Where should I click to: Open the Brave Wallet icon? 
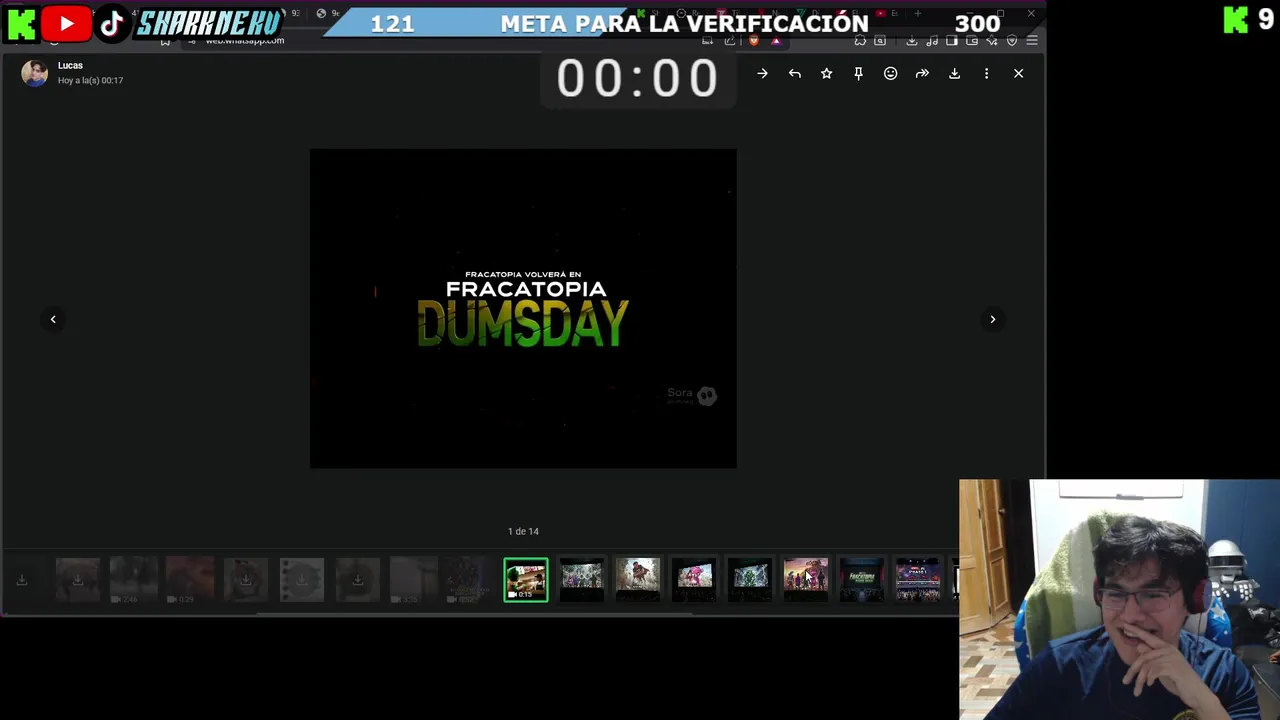pyautogui.click(x=972, y=40)
